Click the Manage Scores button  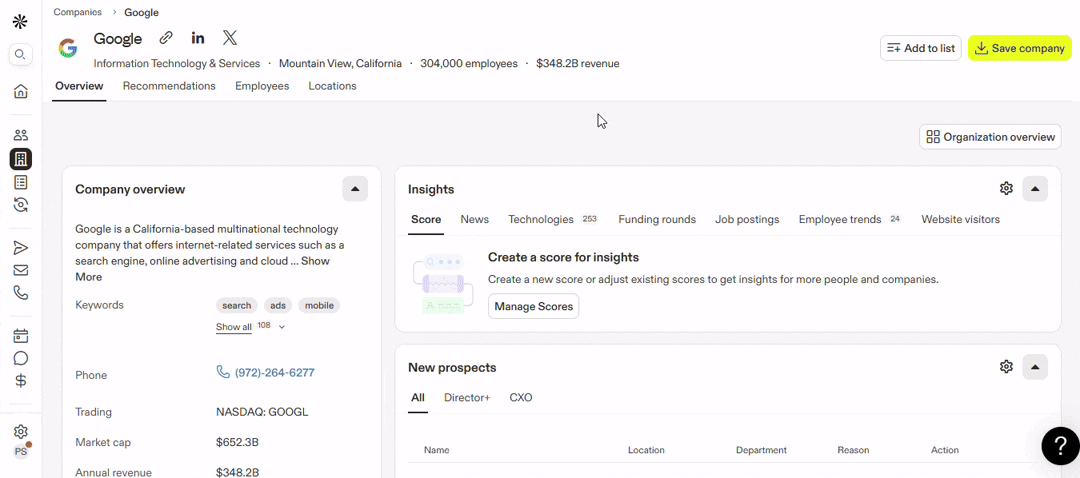pos(534,306)
